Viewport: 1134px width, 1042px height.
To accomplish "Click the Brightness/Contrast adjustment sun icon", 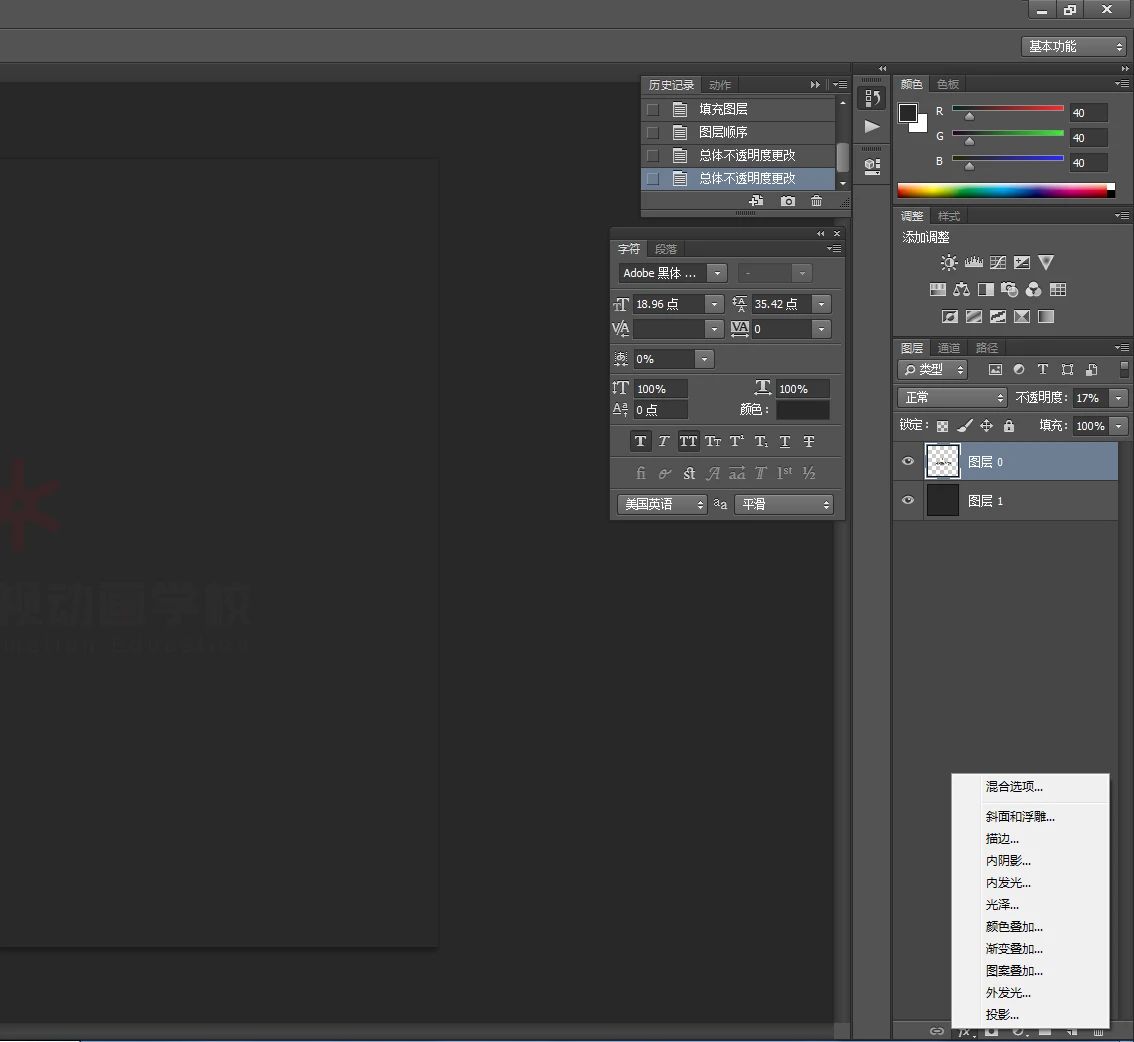I will (948, 263).
